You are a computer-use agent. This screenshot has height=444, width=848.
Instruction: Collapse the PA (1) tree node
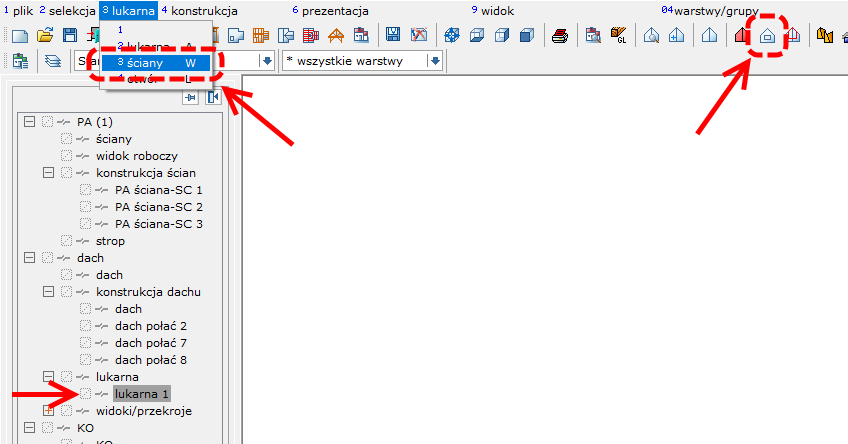point(29,122)
